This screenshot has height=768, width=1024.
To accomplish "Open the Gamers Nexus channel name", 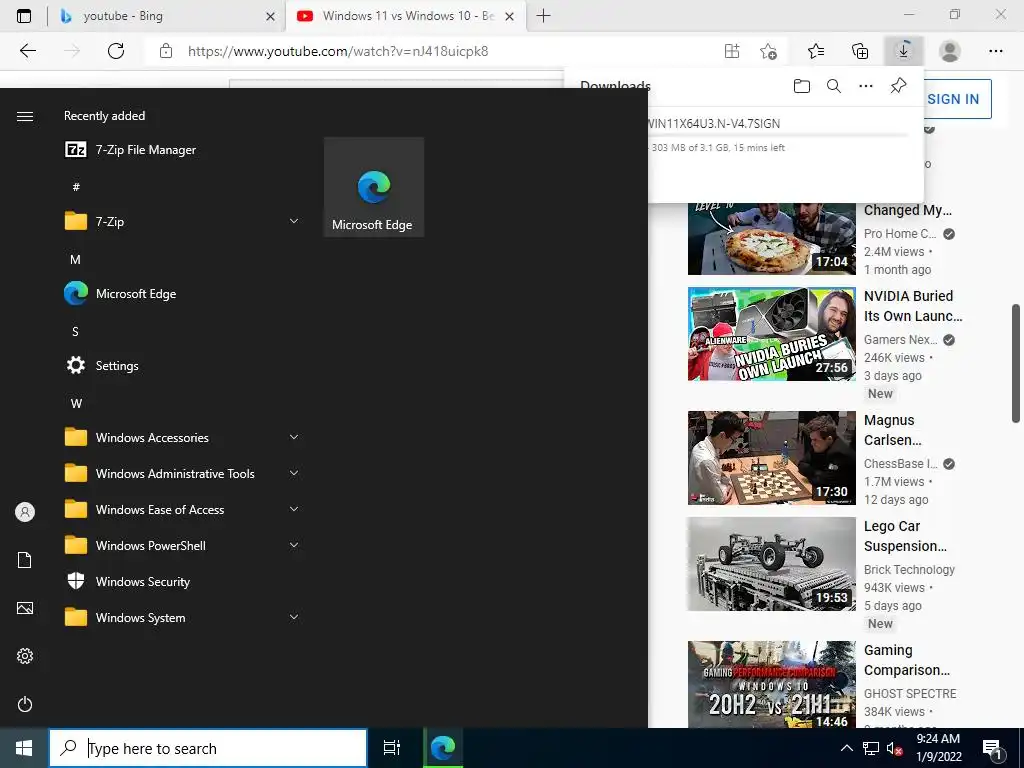I will 901,340.
